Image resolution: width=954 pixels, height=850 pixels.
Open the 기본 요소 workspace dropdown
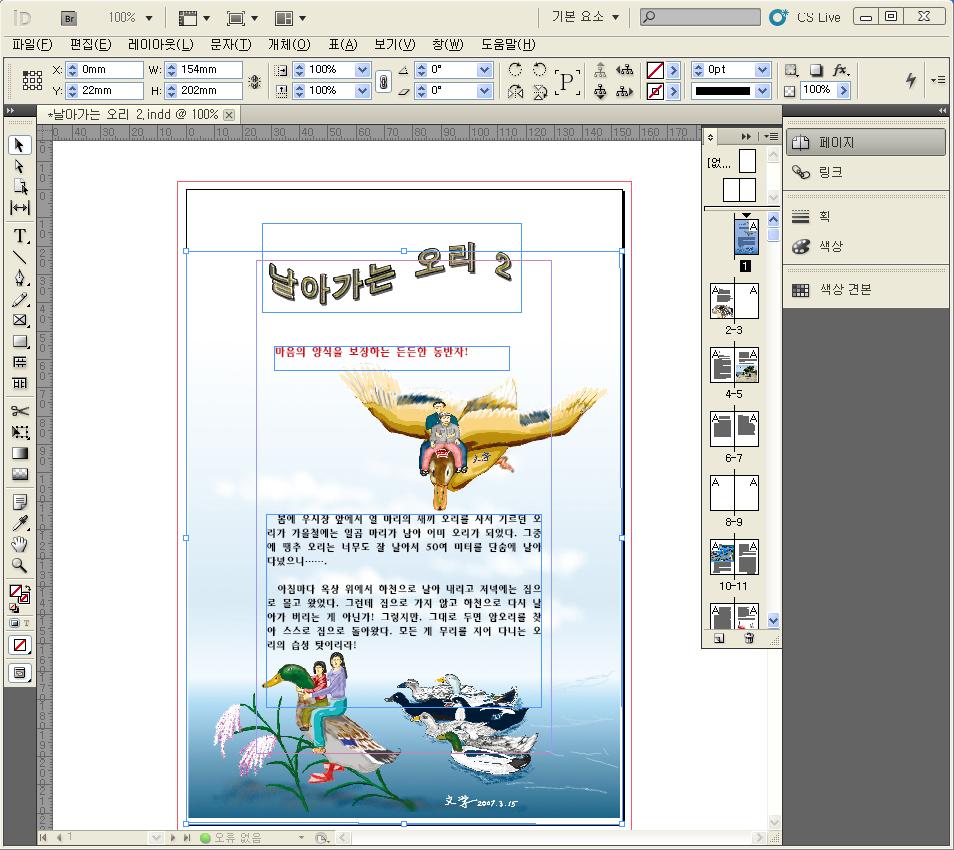click(x=586, y=17)
